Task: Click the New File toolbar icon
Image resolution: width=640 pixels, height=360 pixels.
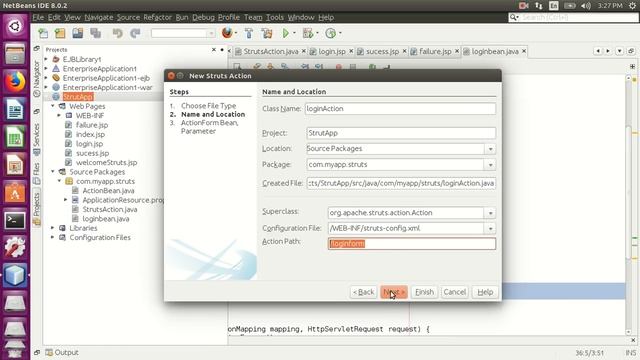Action: coord(43,33)
